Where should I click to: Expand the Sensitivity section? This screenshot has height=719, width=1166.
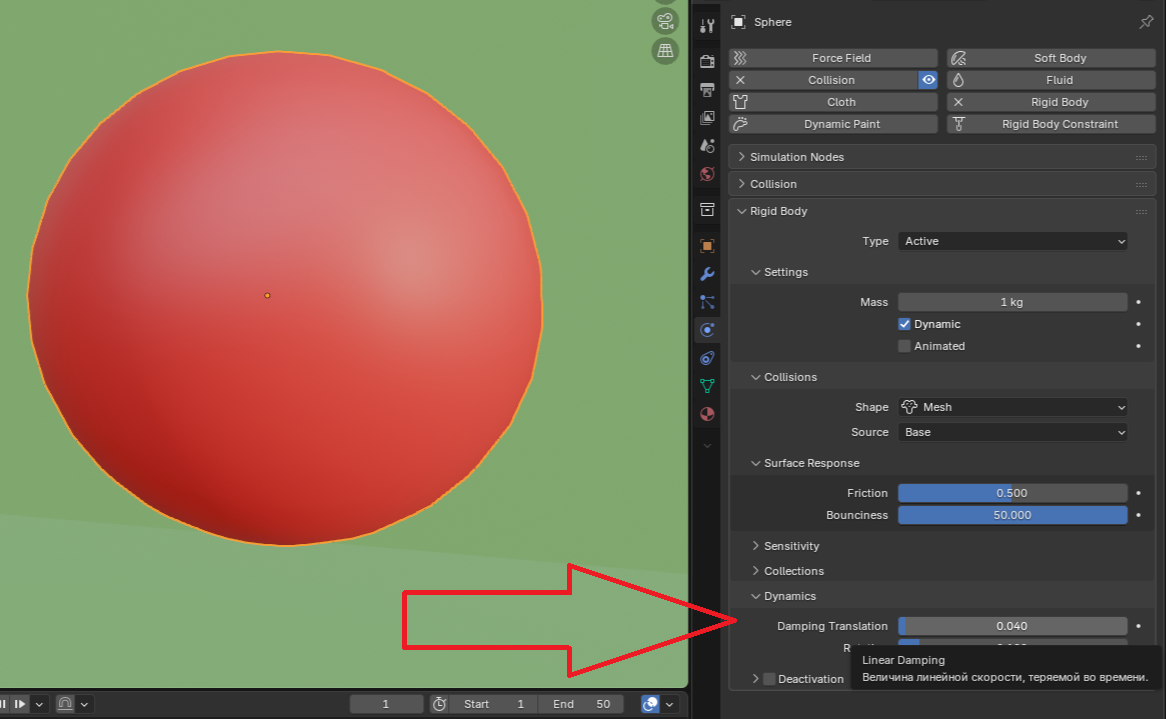coord(790,546)
